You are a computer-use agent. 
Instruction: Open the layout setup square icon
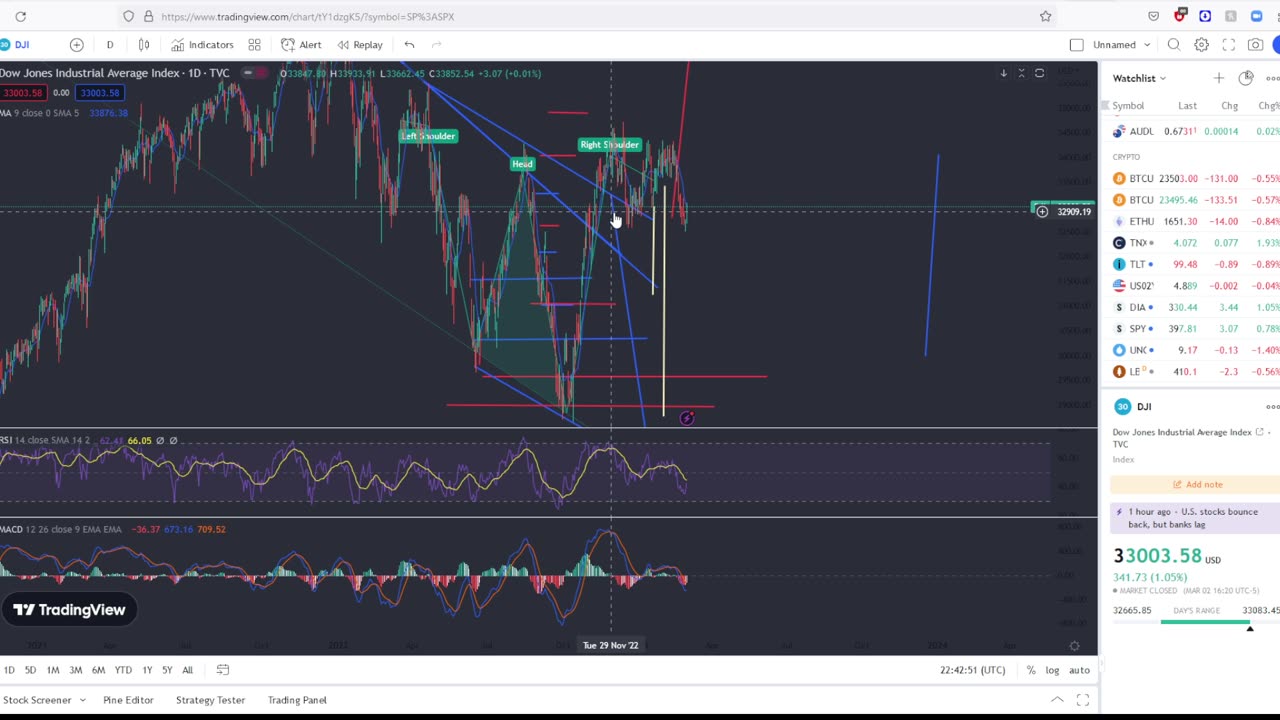click(1076, 45)
